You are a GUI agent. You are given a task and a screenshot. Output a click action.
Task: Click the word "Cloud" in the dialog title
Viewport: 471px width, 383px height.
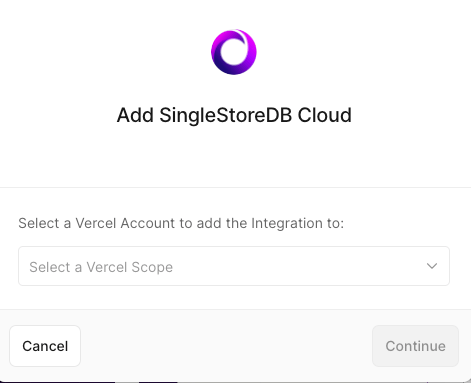tap(325, 115)
